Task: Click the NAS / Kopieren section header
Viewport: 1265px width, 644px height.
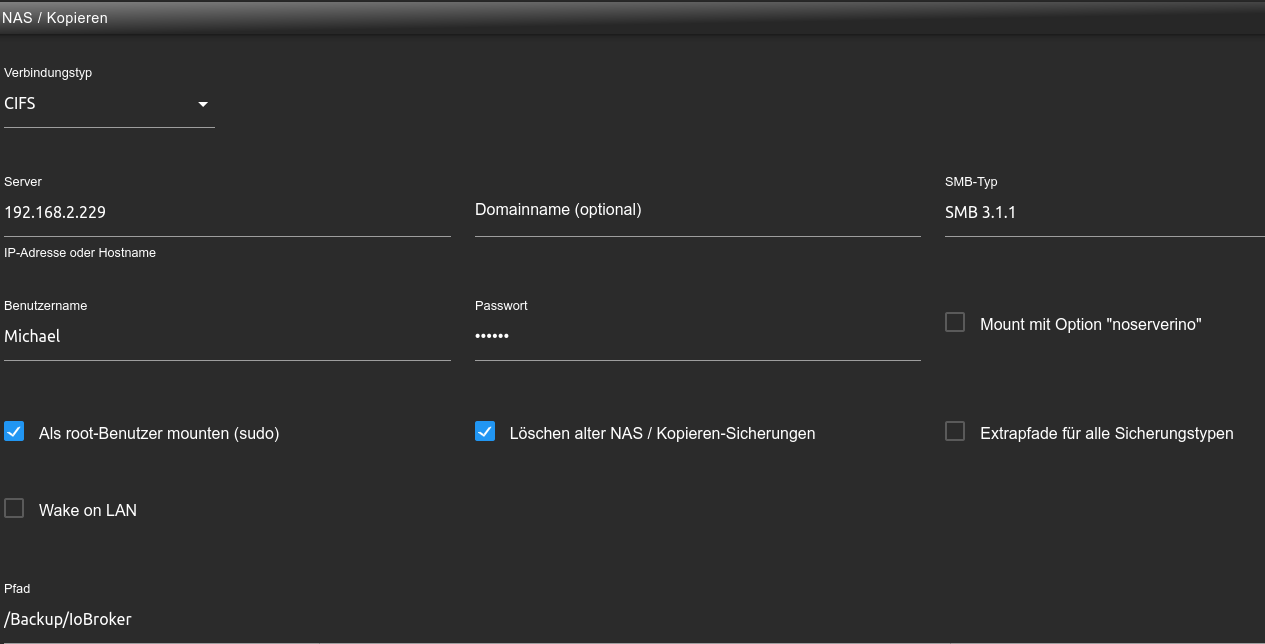Action: click(x=55, y=18)
